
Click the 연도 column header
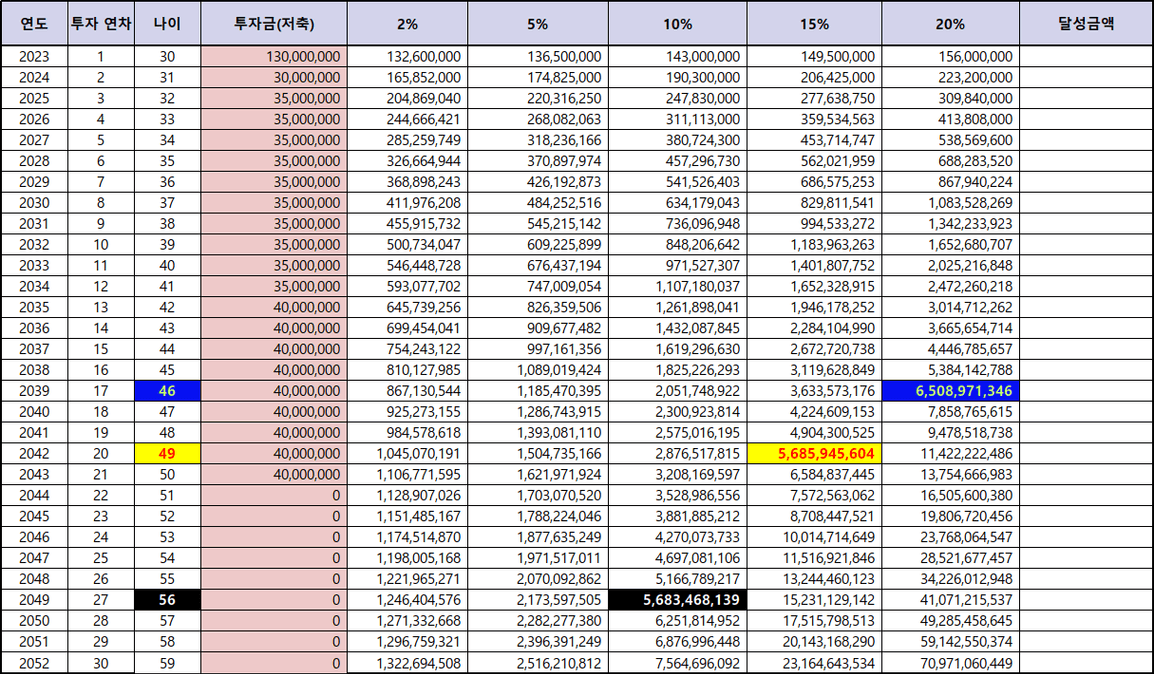pos(34,23)
